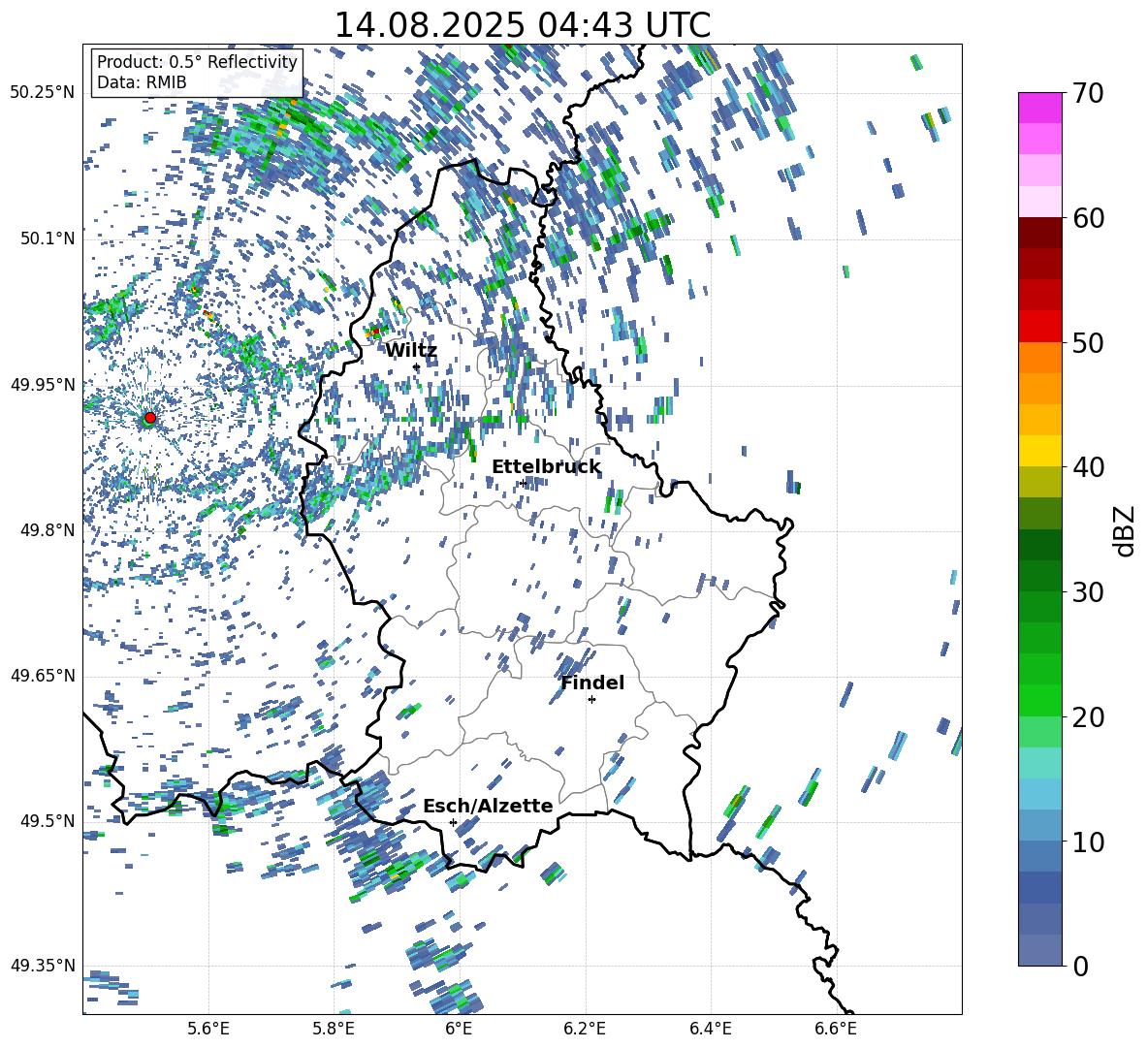This screenshot has width=1148, height=1048.
Task: Click the 'Data: RMIB' text
Action: point(142,82)
